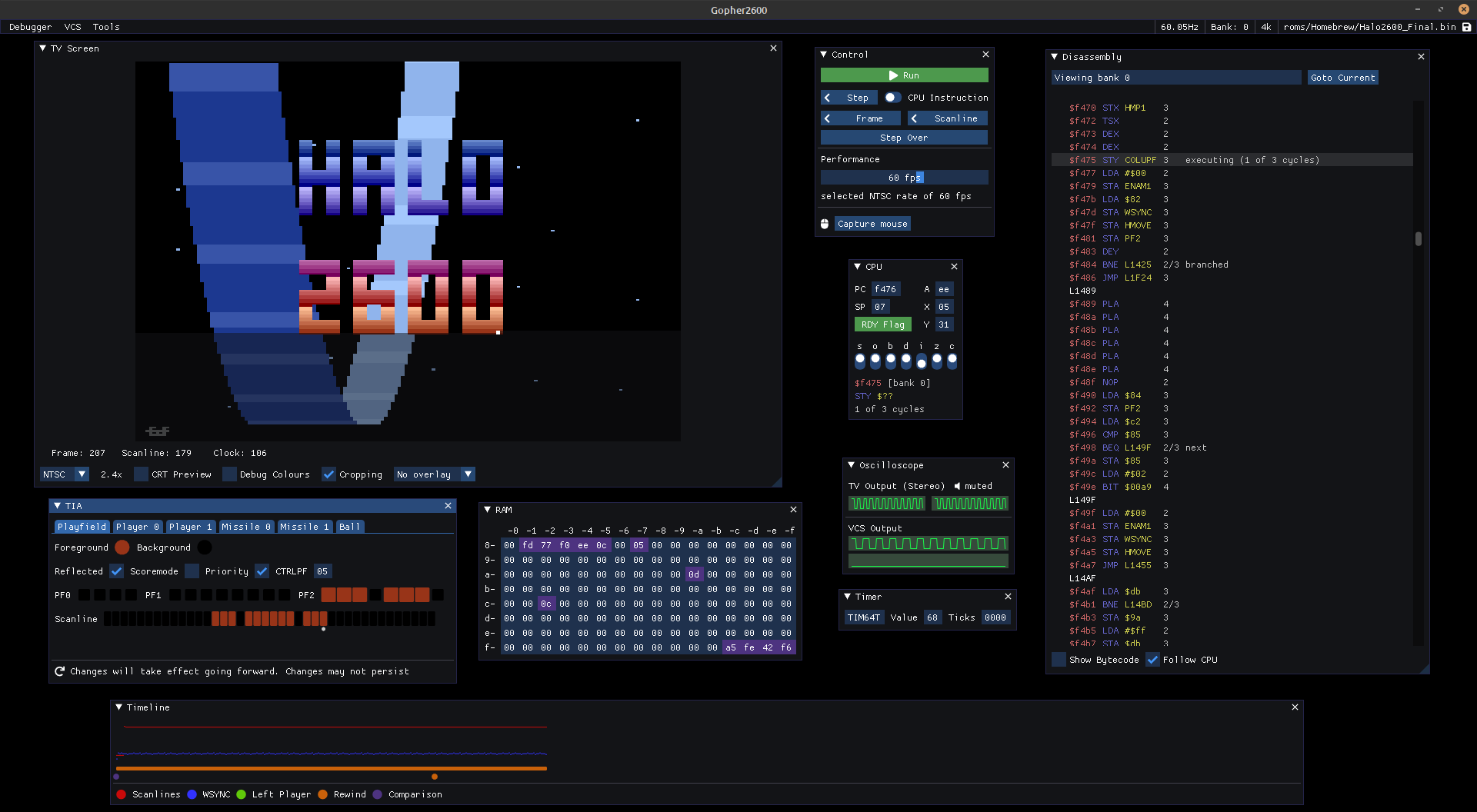This screenshot has width=1477, height=812.
Task: Click the RDY Flag button
Action: tap(883, 324)
